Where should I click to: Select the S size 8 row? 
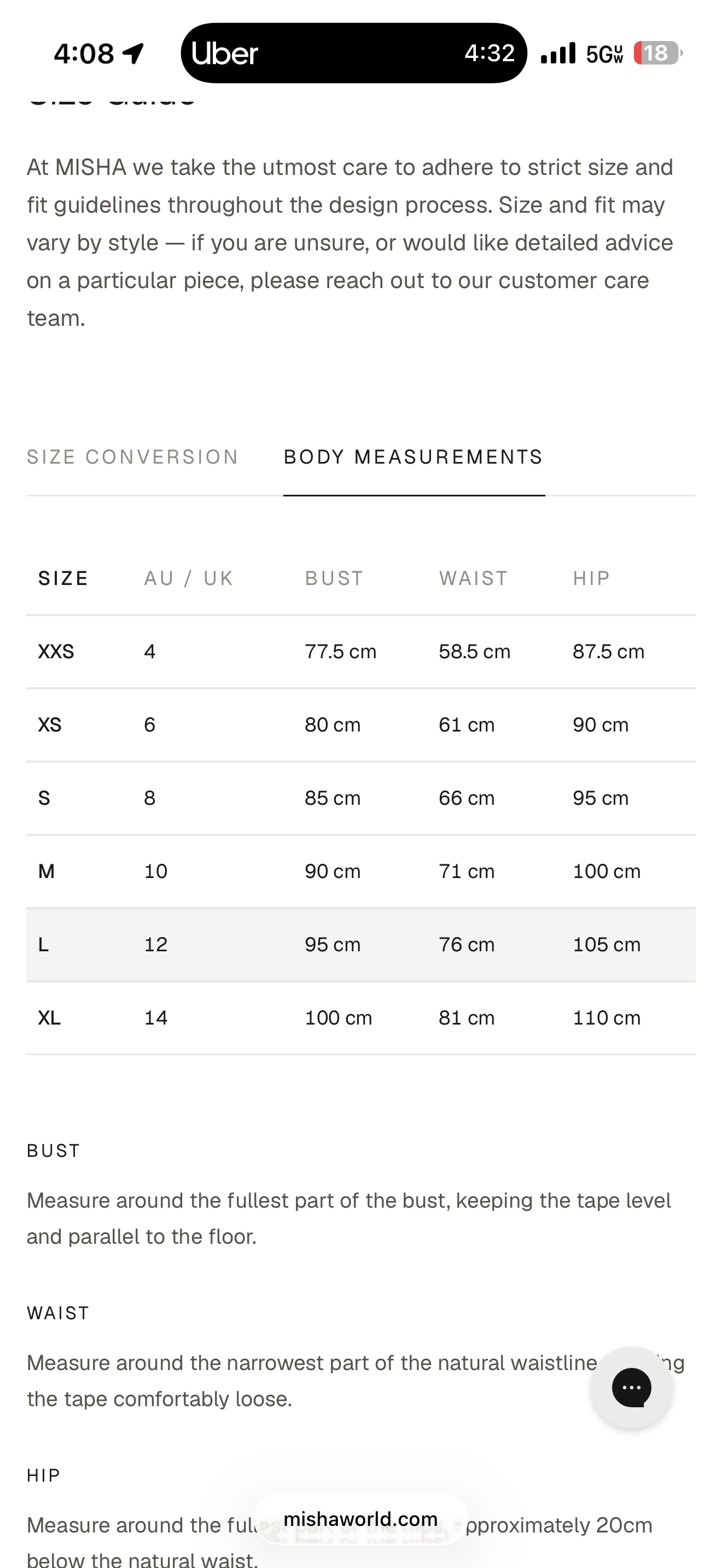360,797
